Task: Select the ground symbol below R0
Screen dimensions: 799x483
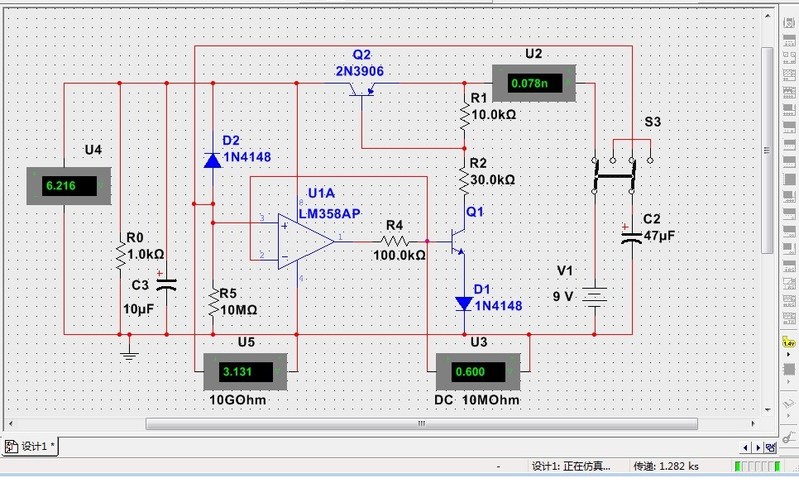Action: click(x=127, y=351)
